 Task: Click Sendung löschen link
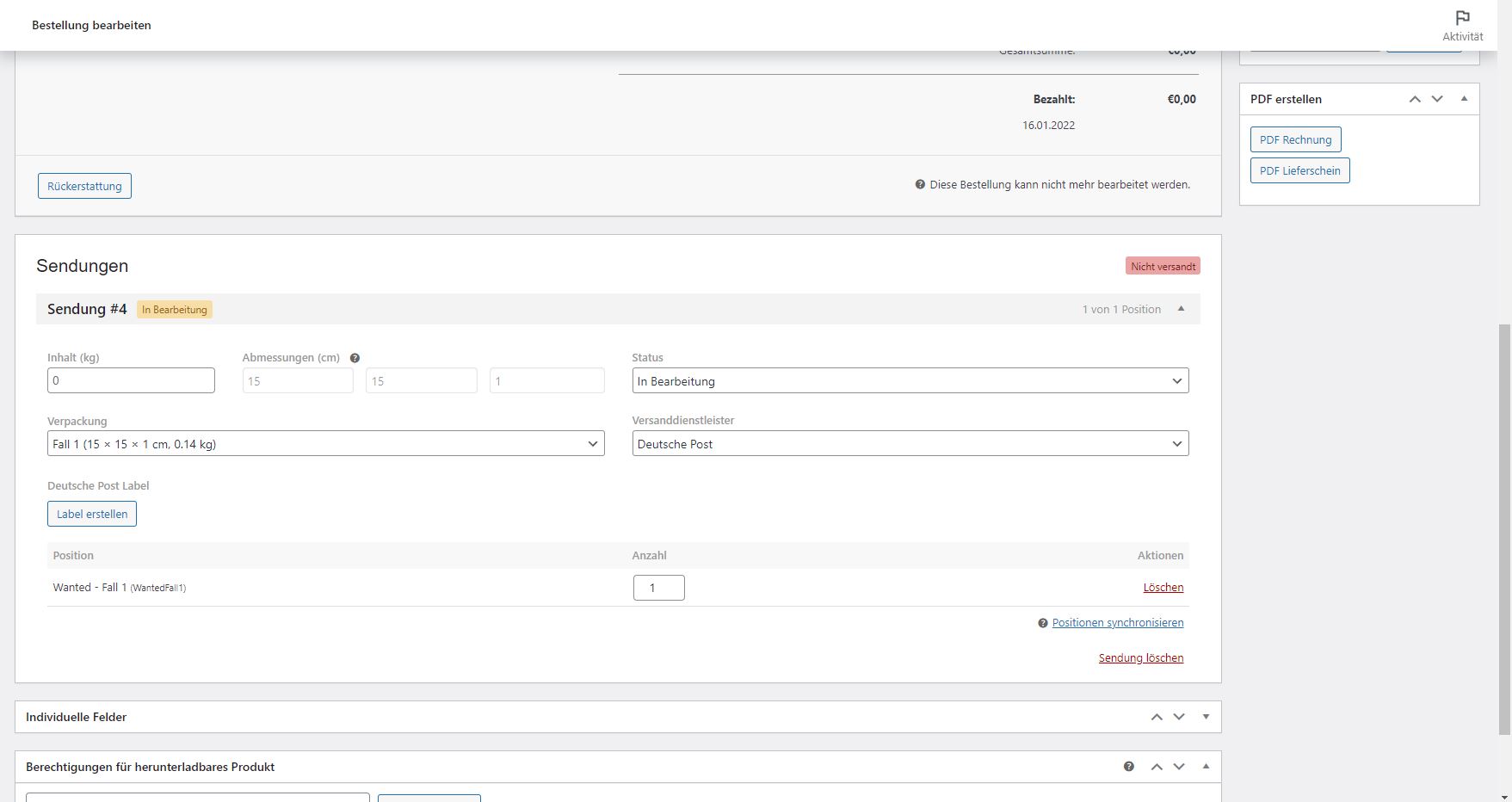(x=1141, y=658)
